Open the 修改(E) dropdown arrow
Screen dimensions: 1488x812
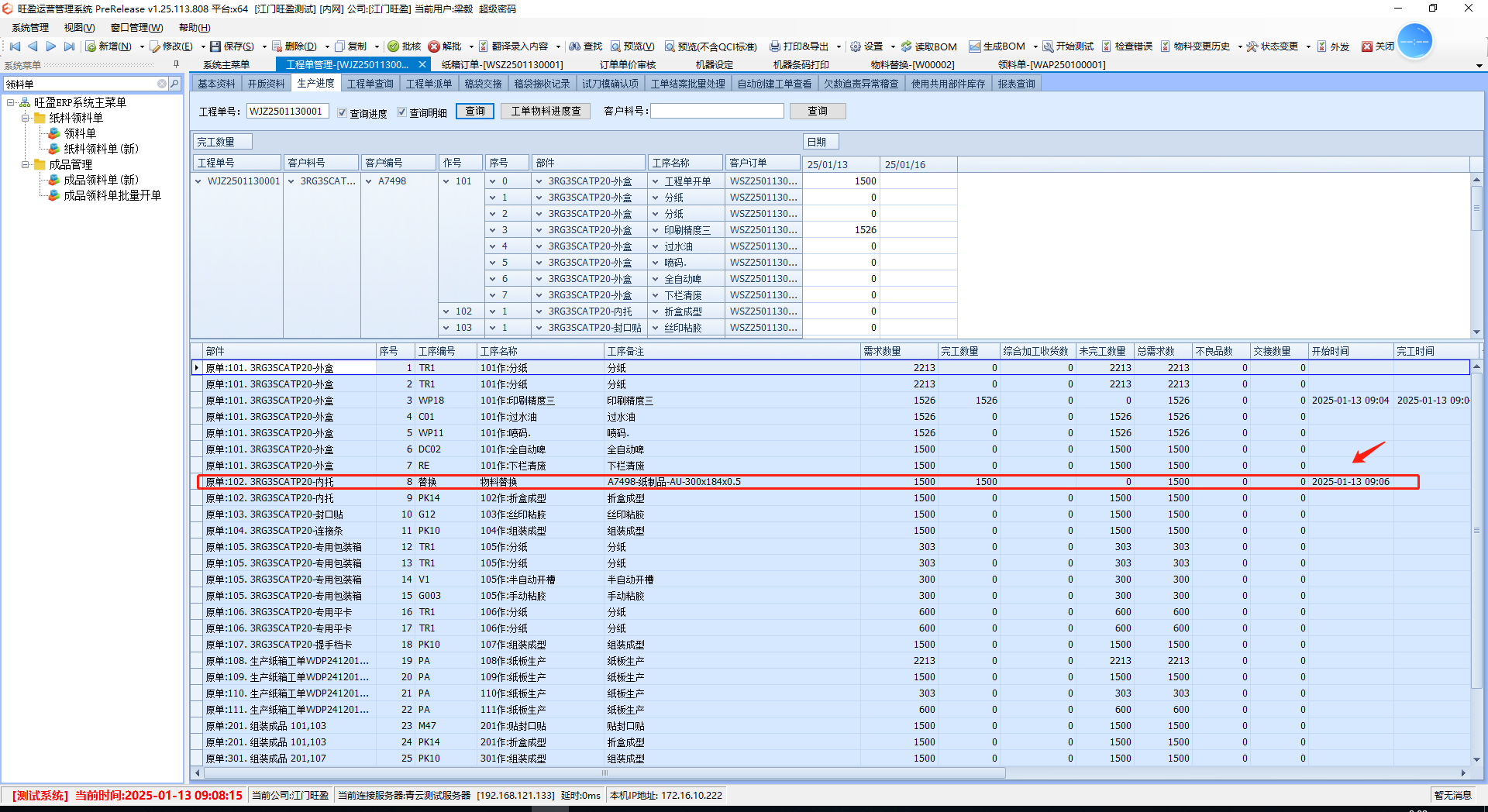click(x=203, y=46)
